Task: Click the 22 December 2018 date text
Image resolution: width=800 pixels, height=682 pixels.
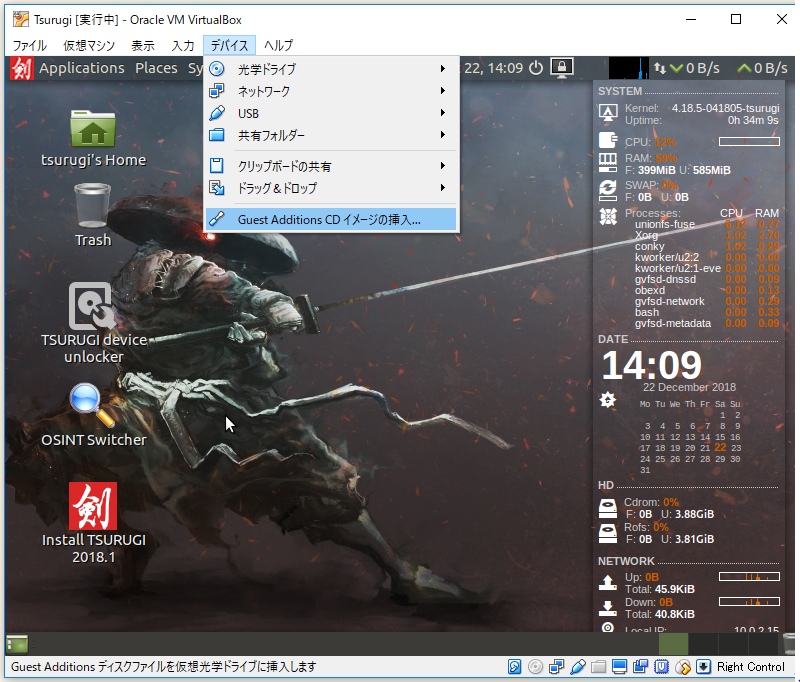Action: (689, 387)
